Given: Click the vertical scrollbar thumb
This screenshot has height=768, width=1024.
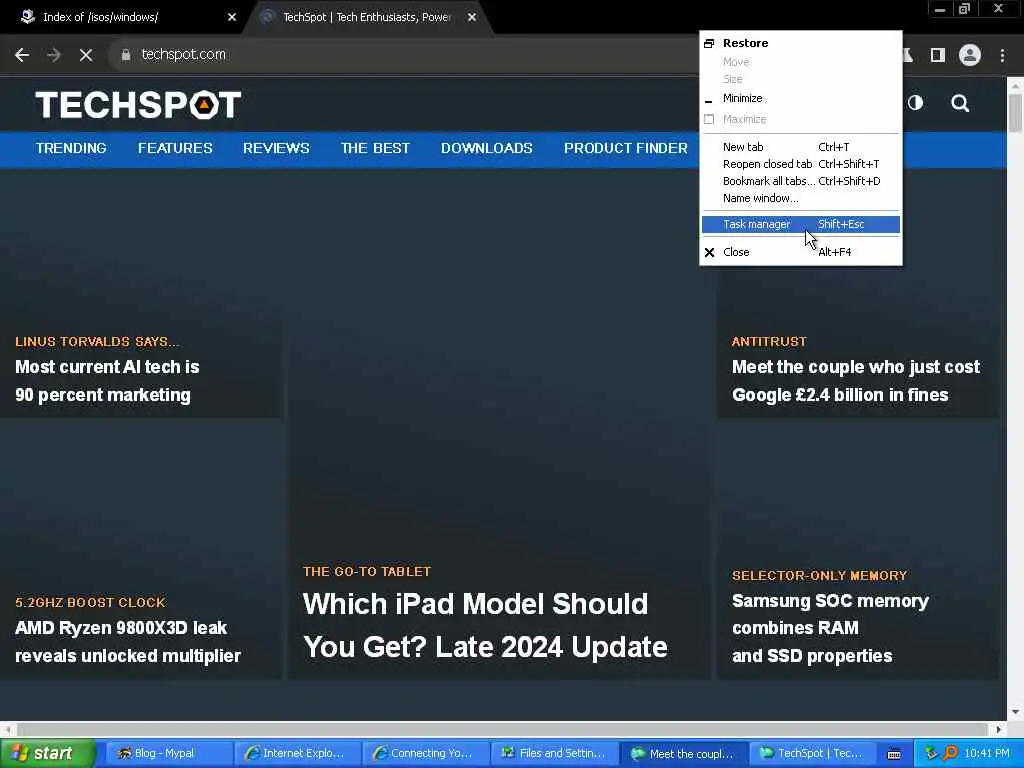Looking at the screenshot, I should [x=1015, y=113].
